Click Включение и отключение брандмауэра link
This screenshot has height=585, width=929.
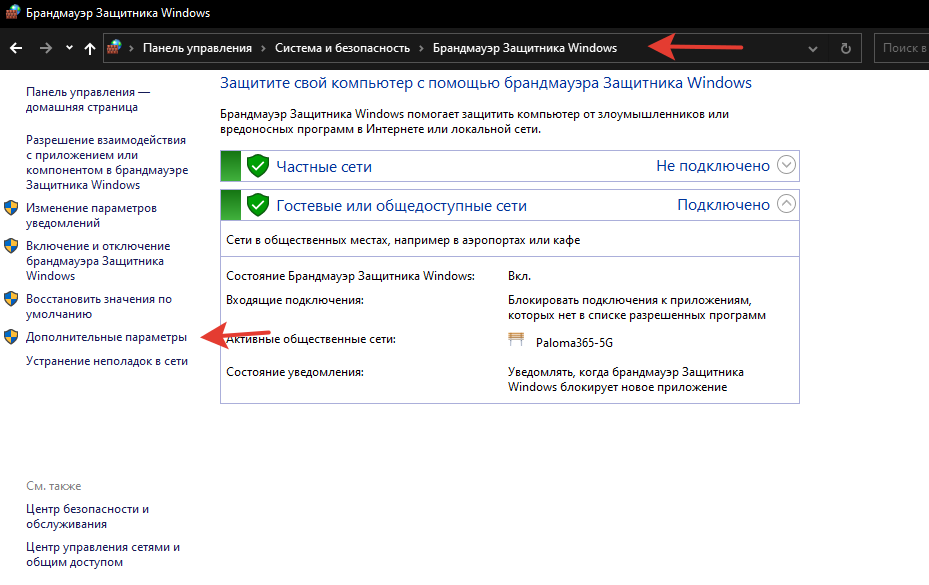(97, 260)
